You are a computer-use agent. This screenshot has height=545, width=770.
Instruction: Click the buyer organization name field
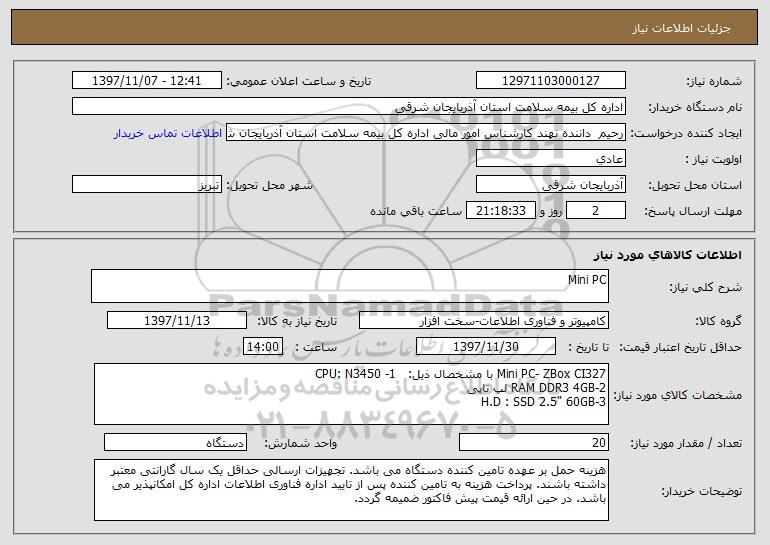349,107
